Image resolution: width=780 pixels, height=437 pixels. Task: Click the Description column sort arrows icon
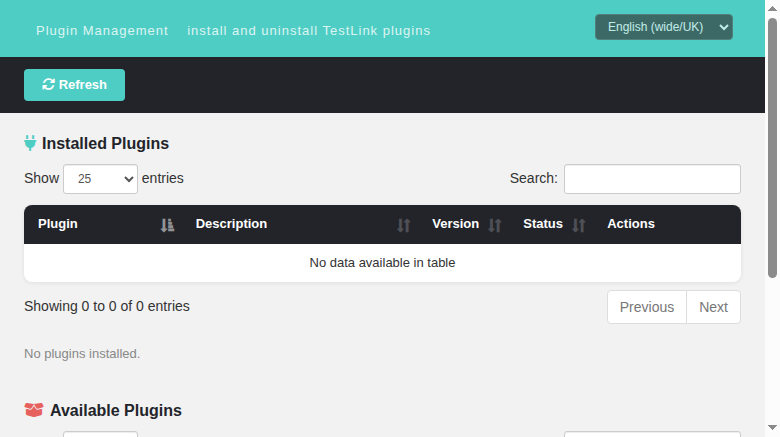pos(403,225)
